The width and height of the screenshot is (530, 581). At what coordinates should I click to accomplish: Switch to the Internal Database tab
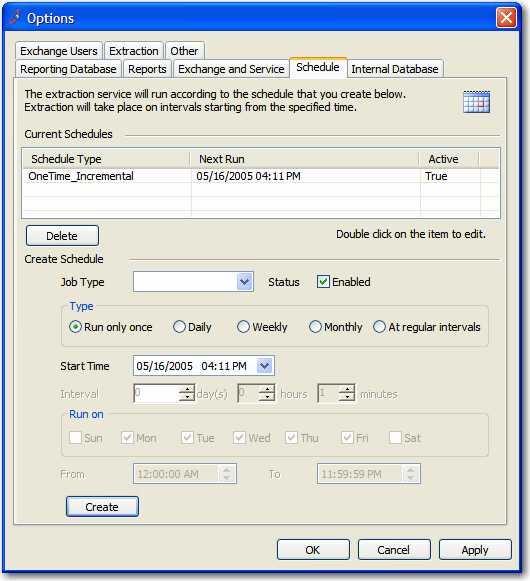click(395, 69)
